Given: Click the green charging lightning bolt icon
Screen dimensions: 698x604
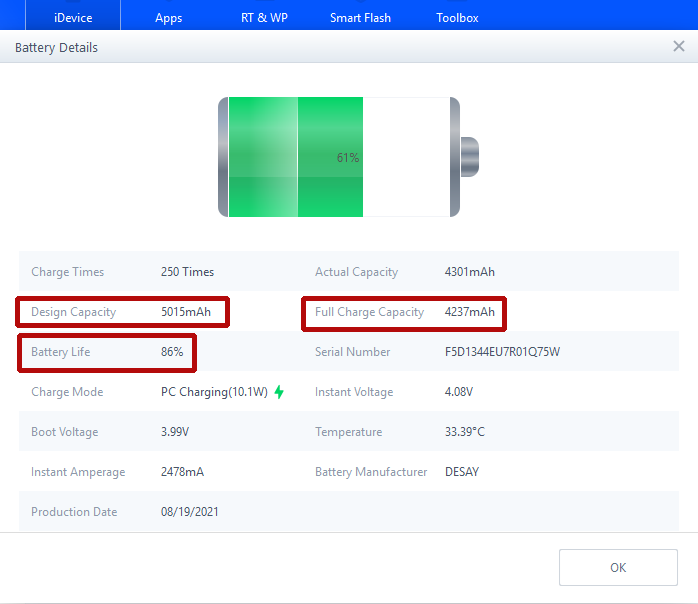Looking at the screenshot, I should click(279, 392).
